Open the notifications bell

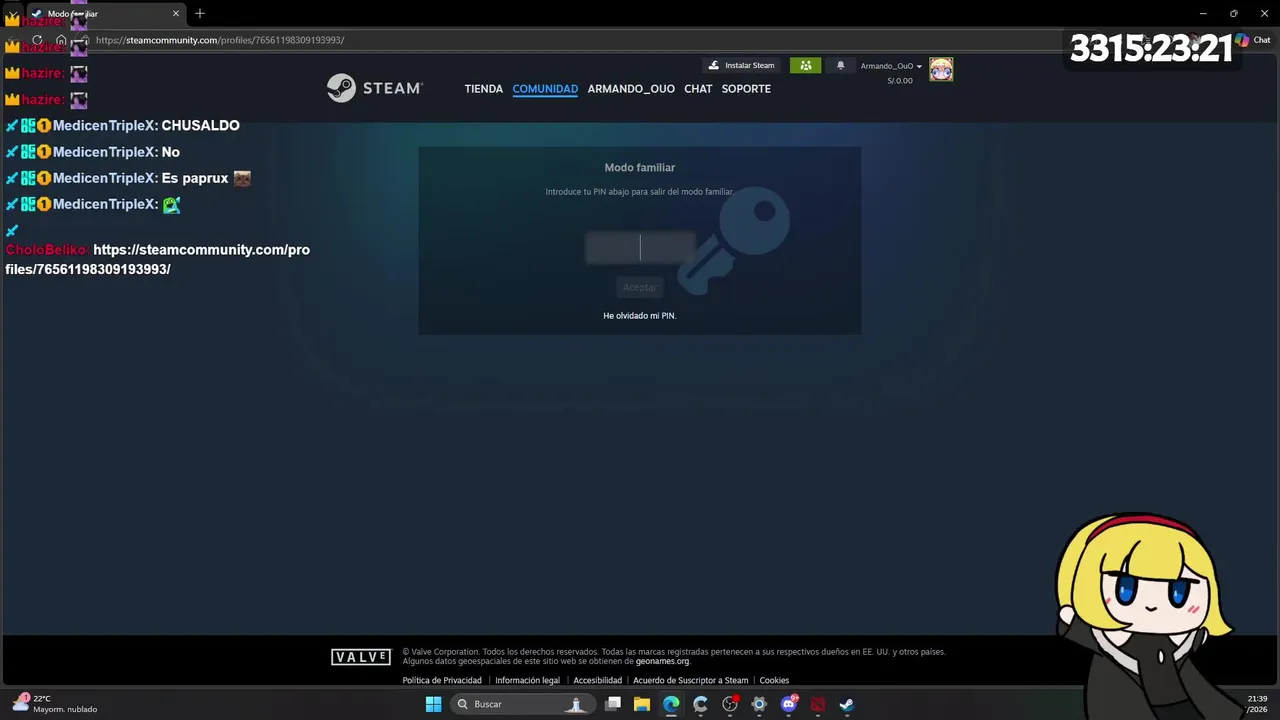[x=840, y=65]
